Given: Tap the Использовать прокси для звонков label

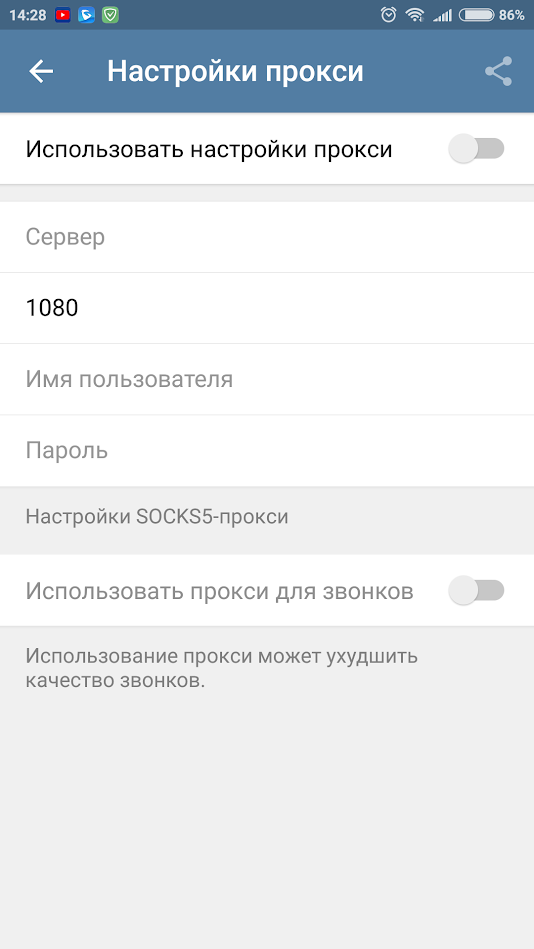Looking at the screenshot, I should 219,591.
